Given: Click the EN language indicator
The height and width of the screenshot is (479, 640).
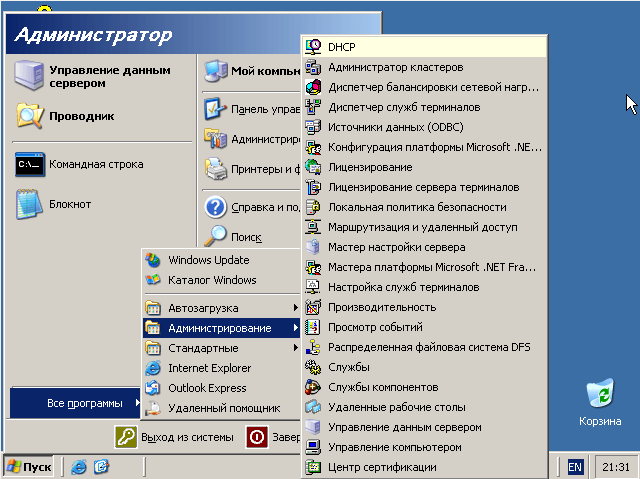Looking at the screenshot, I should (x=575, y=467).
